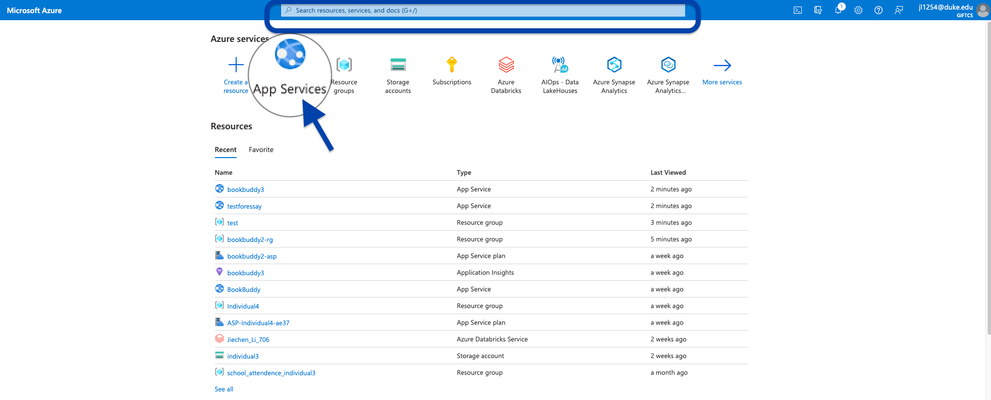Open Directories and subscriptions filter icon
The height and width of the screenshot is (400, 991).
pos(818,10)
